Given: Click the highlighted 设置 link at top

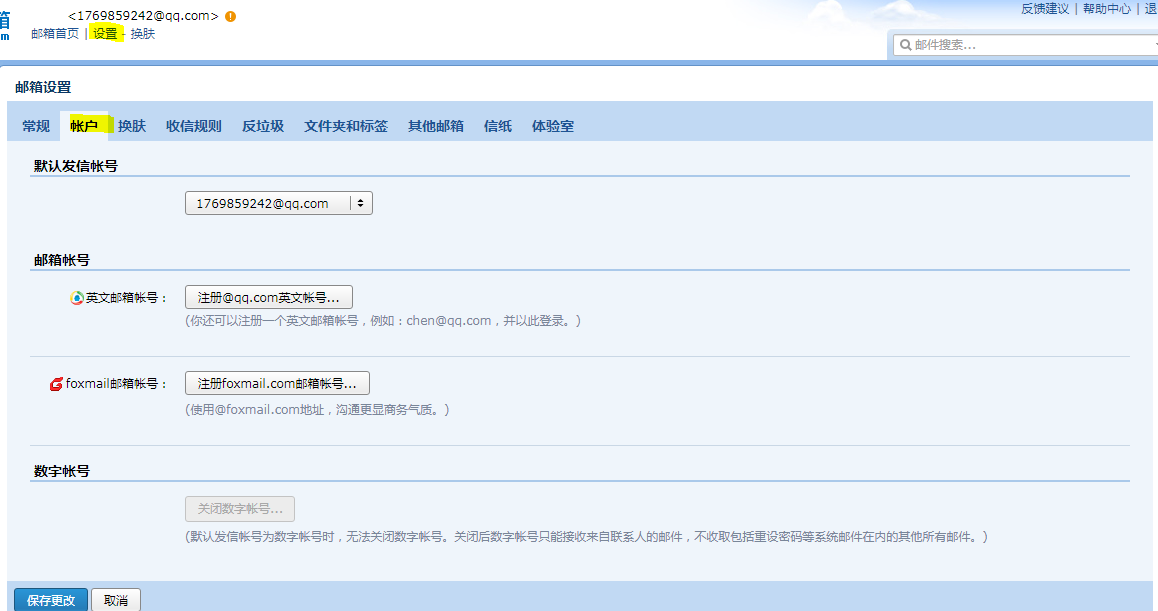Looking at the screenshot, I should click(105, 34).
